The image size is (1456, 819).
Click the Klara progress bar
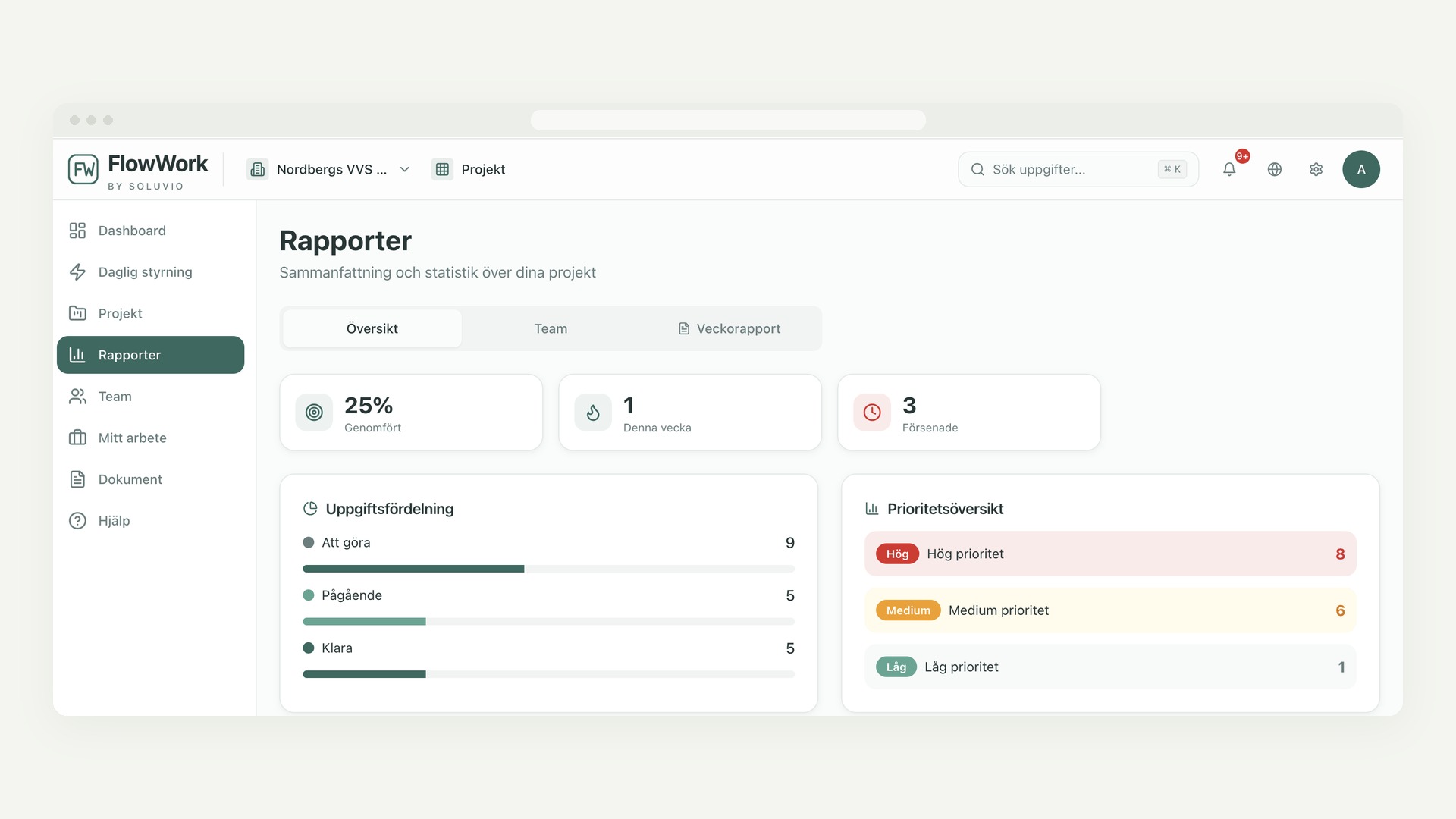coord(548,674)
